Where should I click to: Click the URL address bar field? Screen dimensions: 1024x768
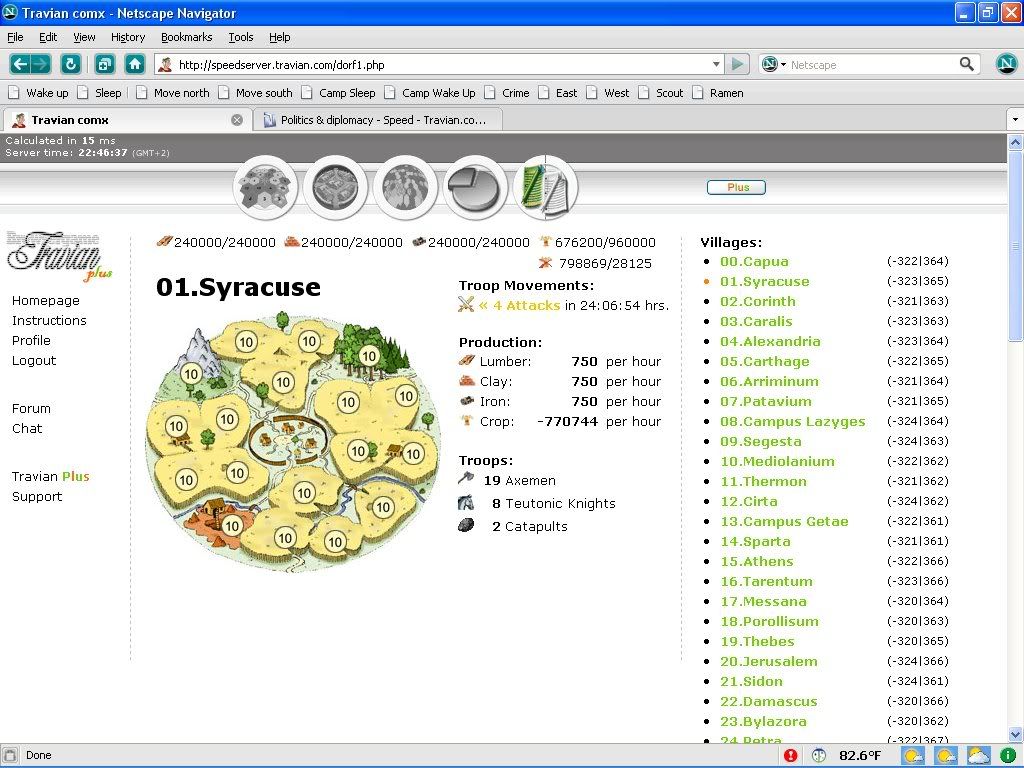439,64
